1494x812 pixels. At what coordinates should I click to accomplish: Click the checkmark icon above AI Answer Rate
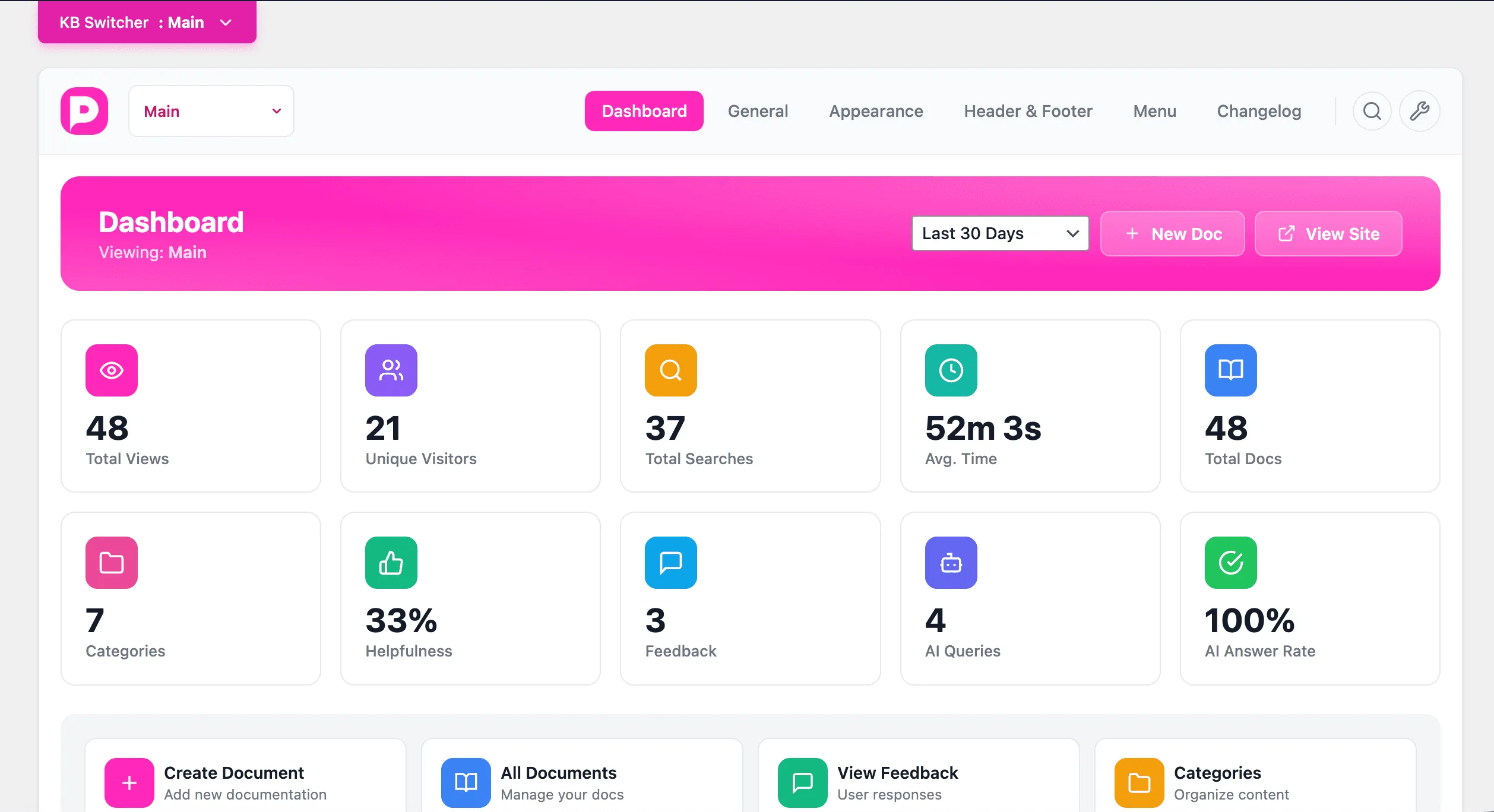pyautogui.click(x=1230, y=562)
